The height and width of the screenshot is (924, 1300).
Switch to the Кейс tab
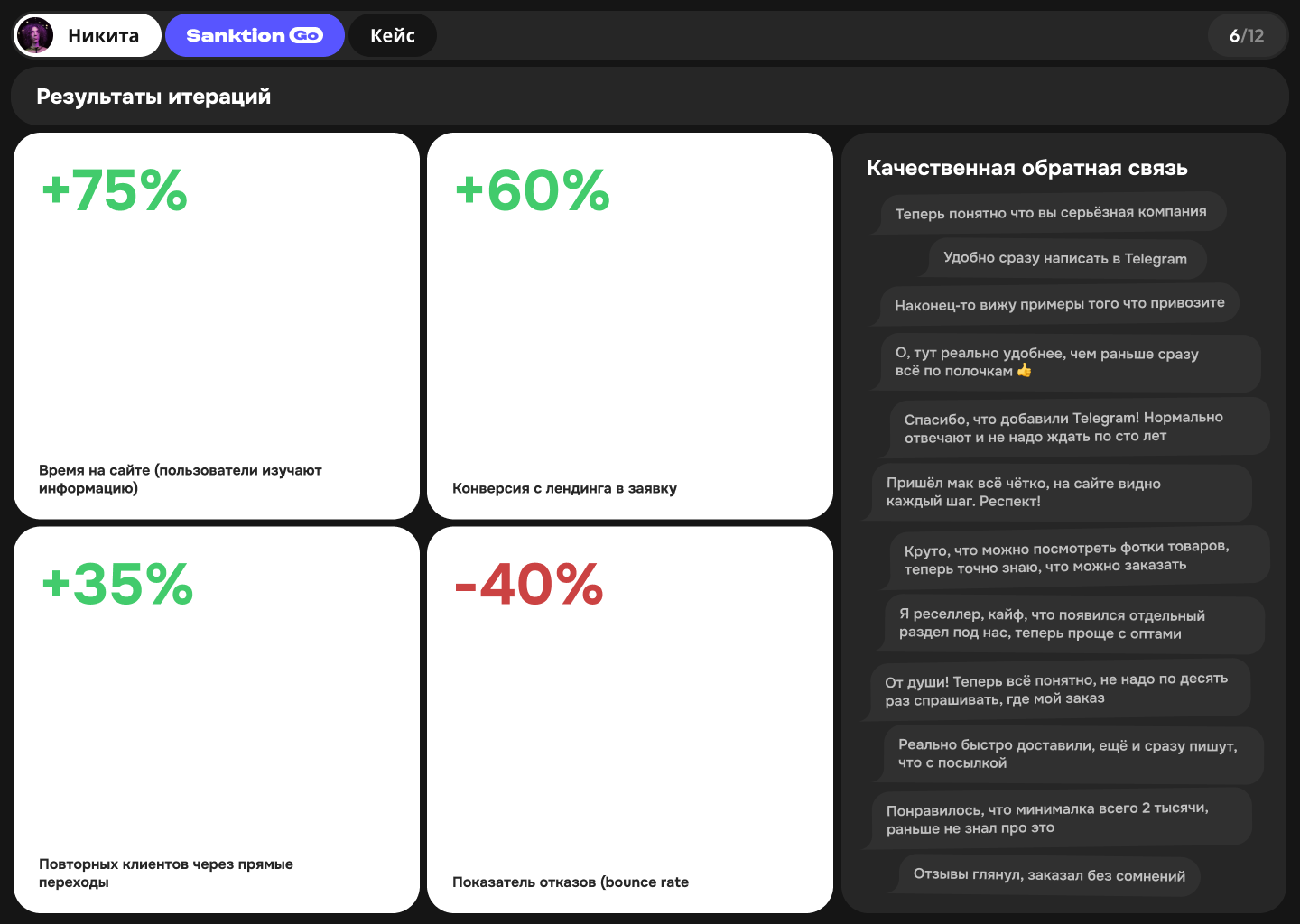(x=393, y=34)
